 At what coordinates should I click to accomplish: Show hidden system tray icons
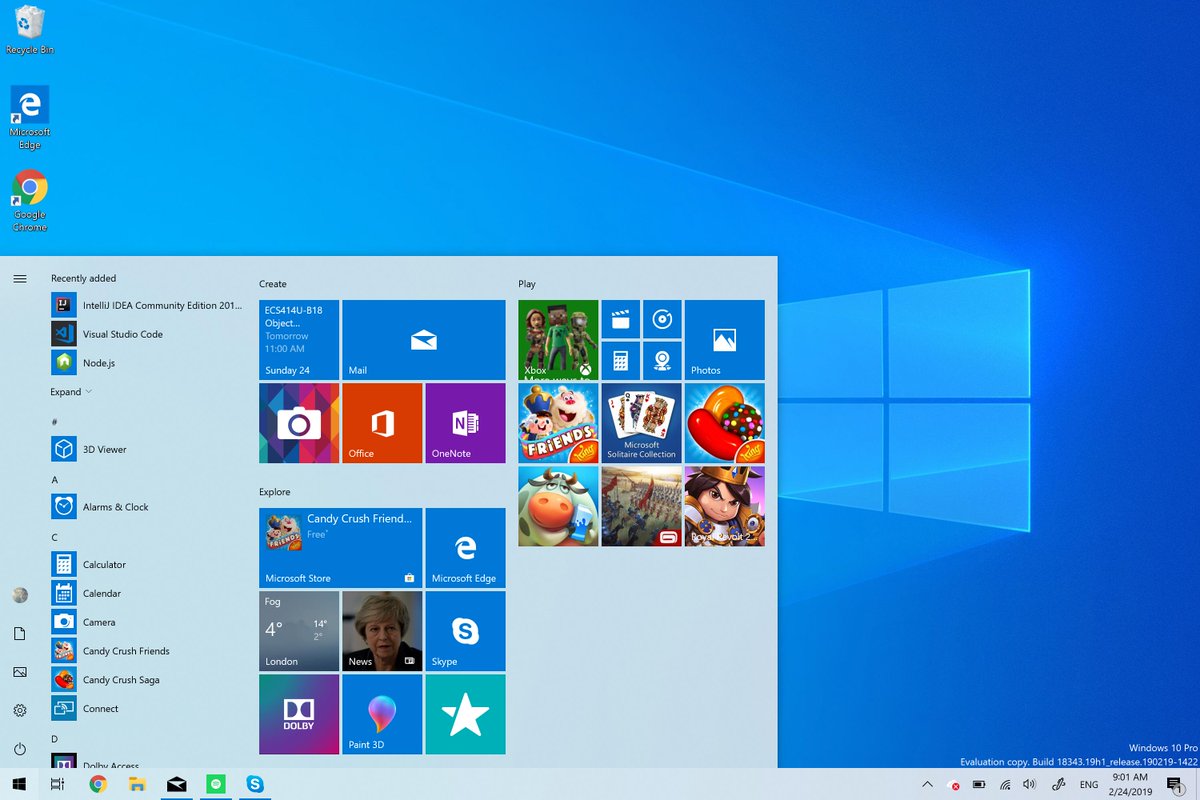927,785
